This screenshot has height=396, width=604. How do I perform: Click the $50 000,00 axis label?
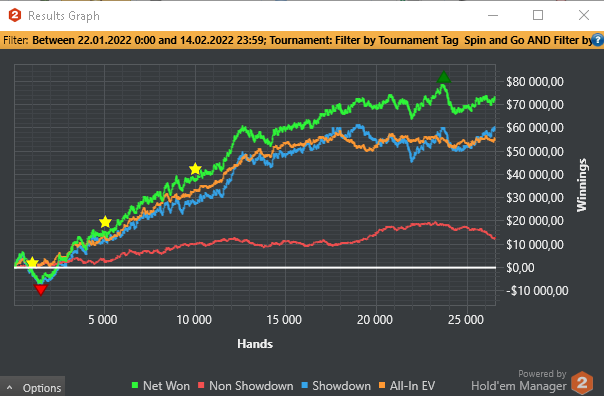(535, 152)
